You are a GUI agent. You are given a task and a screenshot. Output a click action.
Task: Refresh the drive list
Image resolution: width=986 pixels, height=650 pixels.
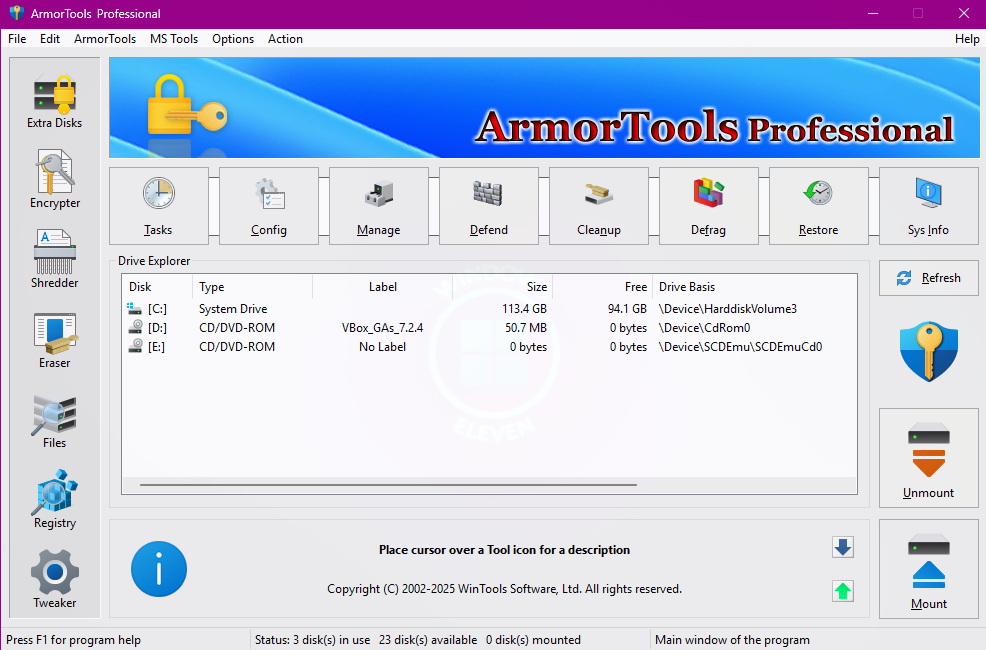(x=929, y=278)
